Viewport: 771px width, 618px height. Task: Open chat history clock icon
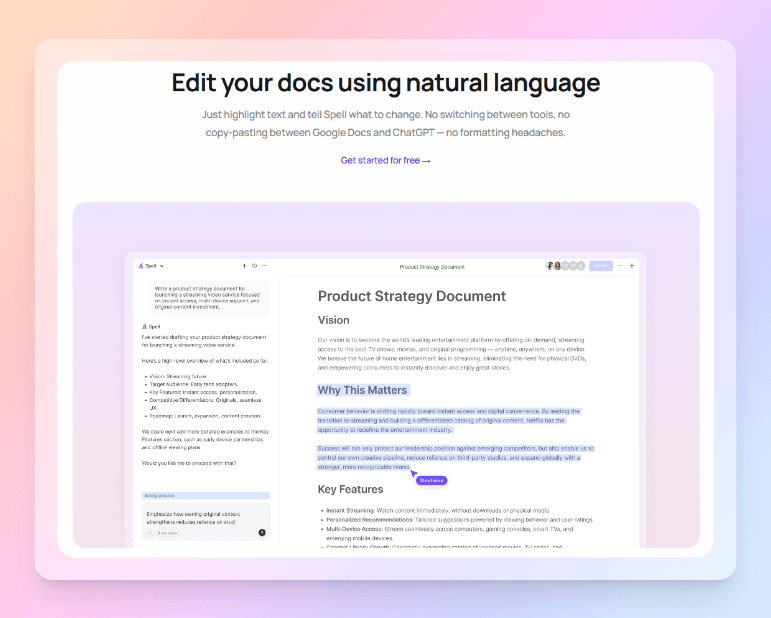pos(254,266)
